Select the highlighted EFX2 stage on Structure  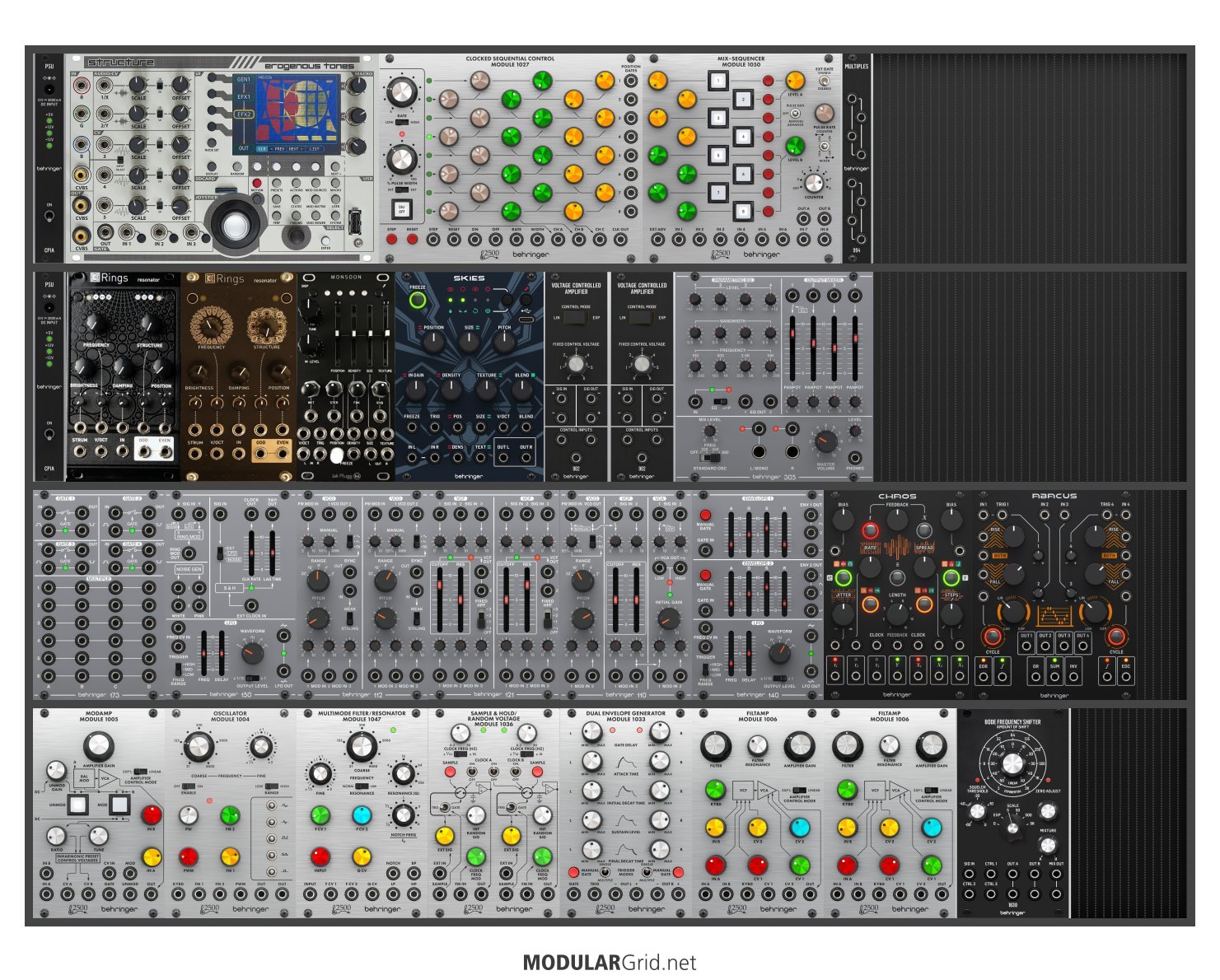pyautogui.click(x=243, y=114)
